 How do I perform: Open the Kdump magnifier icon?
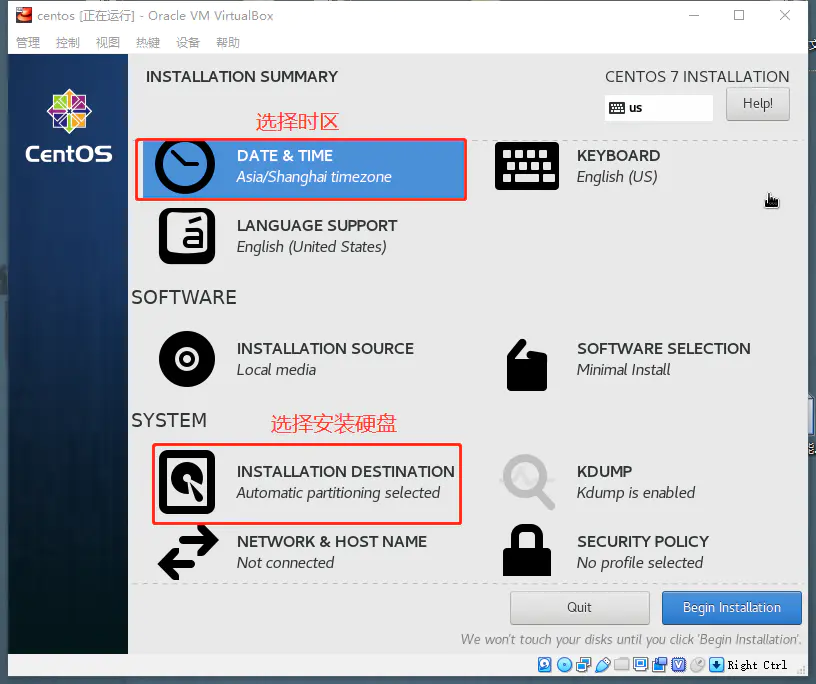tap(528, 482)
